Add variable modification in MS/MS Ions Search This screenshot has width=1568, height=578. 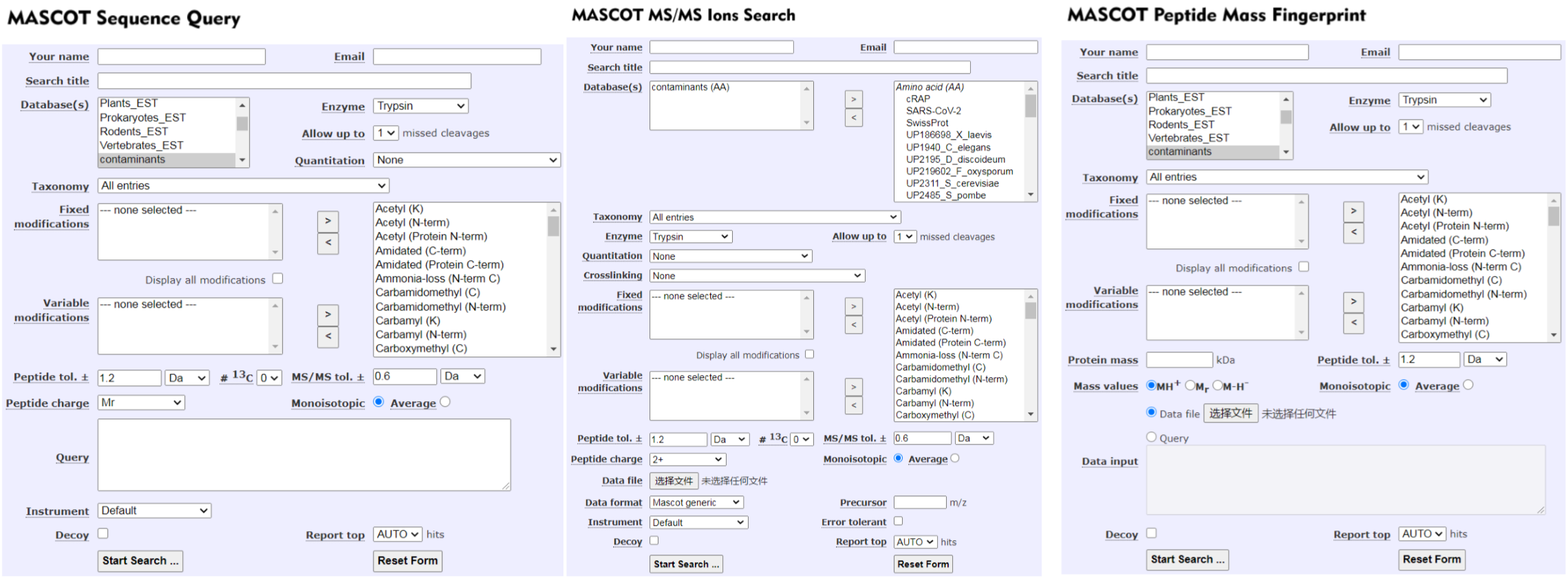854,387
